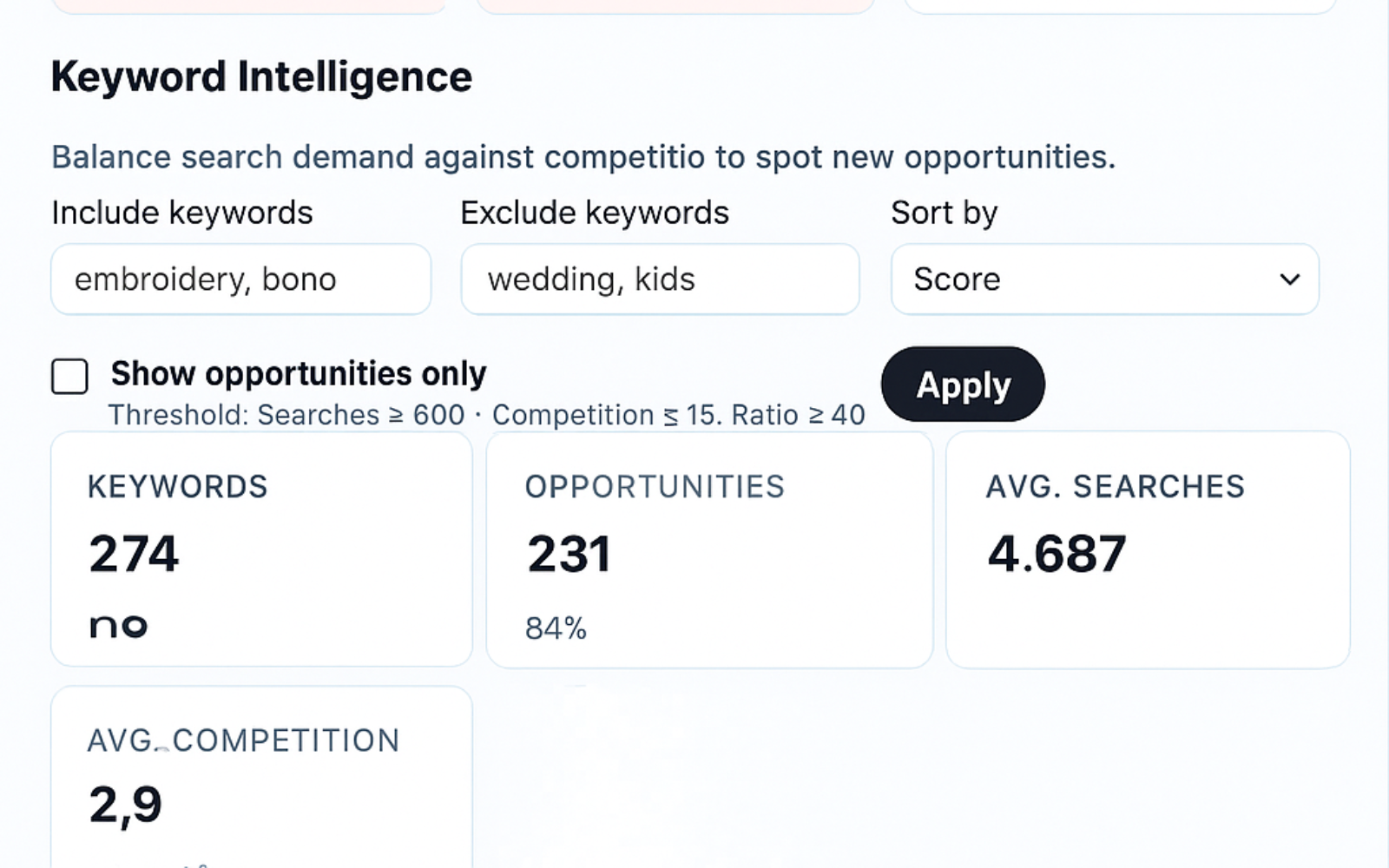Open the Avg. Competition stat card

261,777
